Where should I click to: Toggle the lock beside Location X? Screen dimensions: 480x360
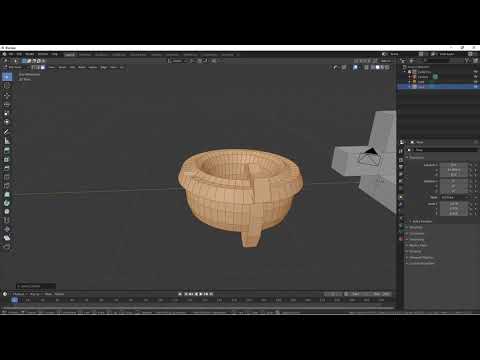471,165
